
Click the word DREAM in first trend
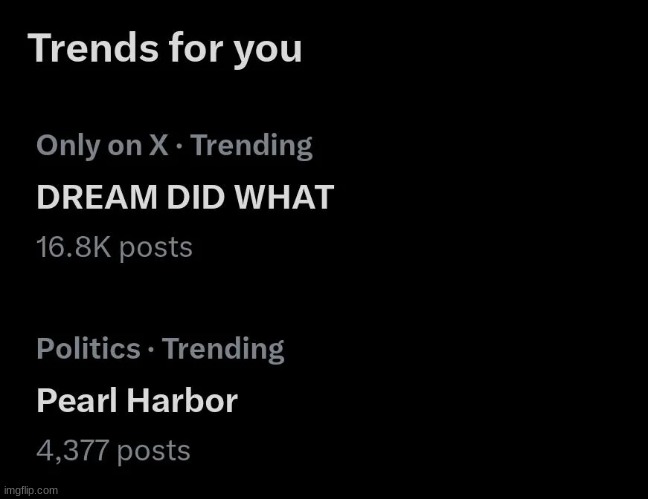pos(97,197)
